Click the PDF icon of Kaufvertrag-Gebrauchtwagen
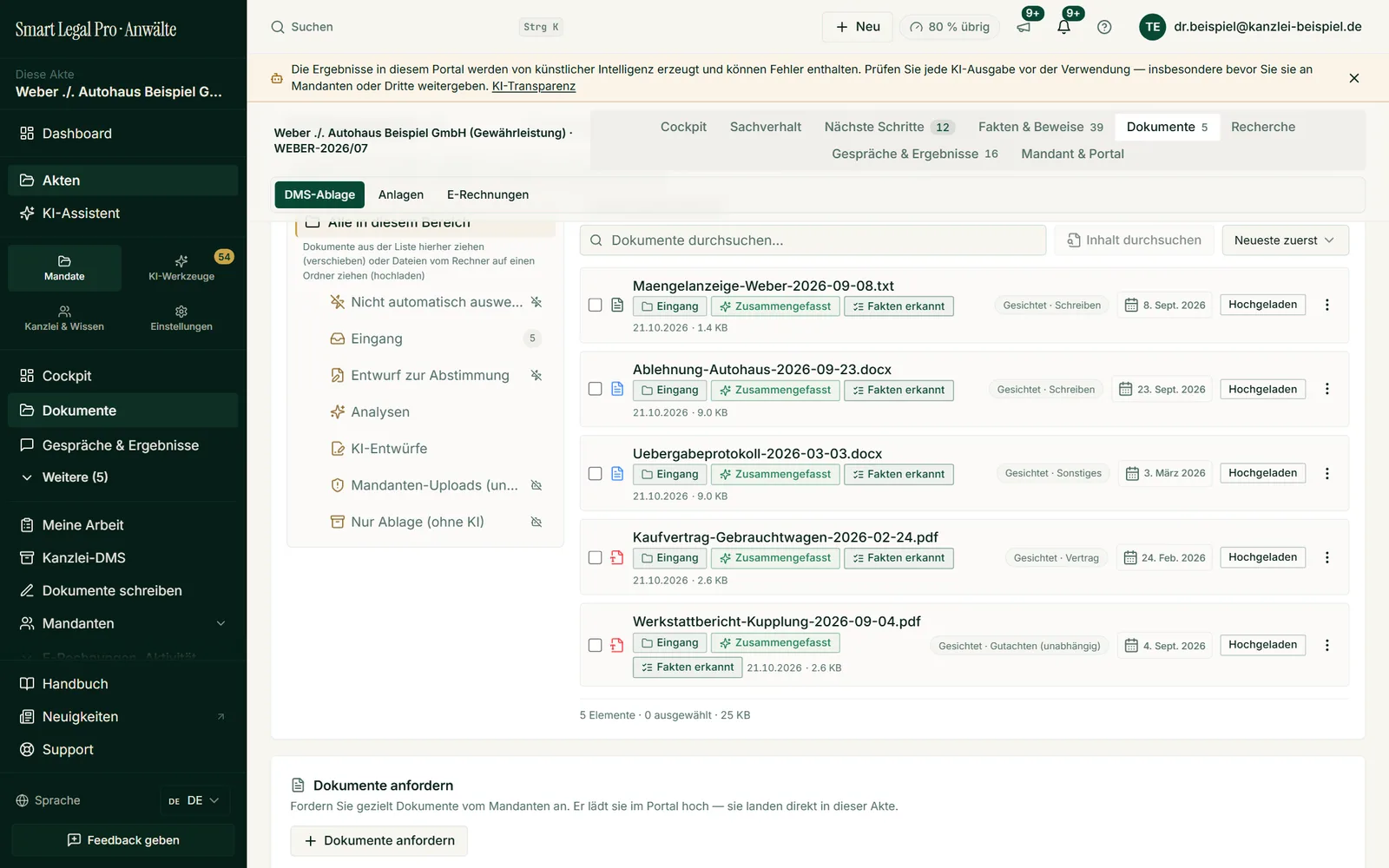Image resolution: width=1389 pixels, height=868 pixels. click(x=617, y=557)
